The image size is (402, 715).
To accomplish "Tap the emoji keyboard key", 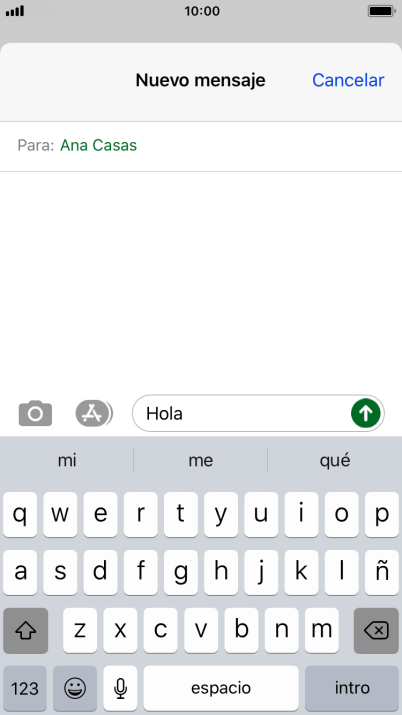I will point(75,688).
